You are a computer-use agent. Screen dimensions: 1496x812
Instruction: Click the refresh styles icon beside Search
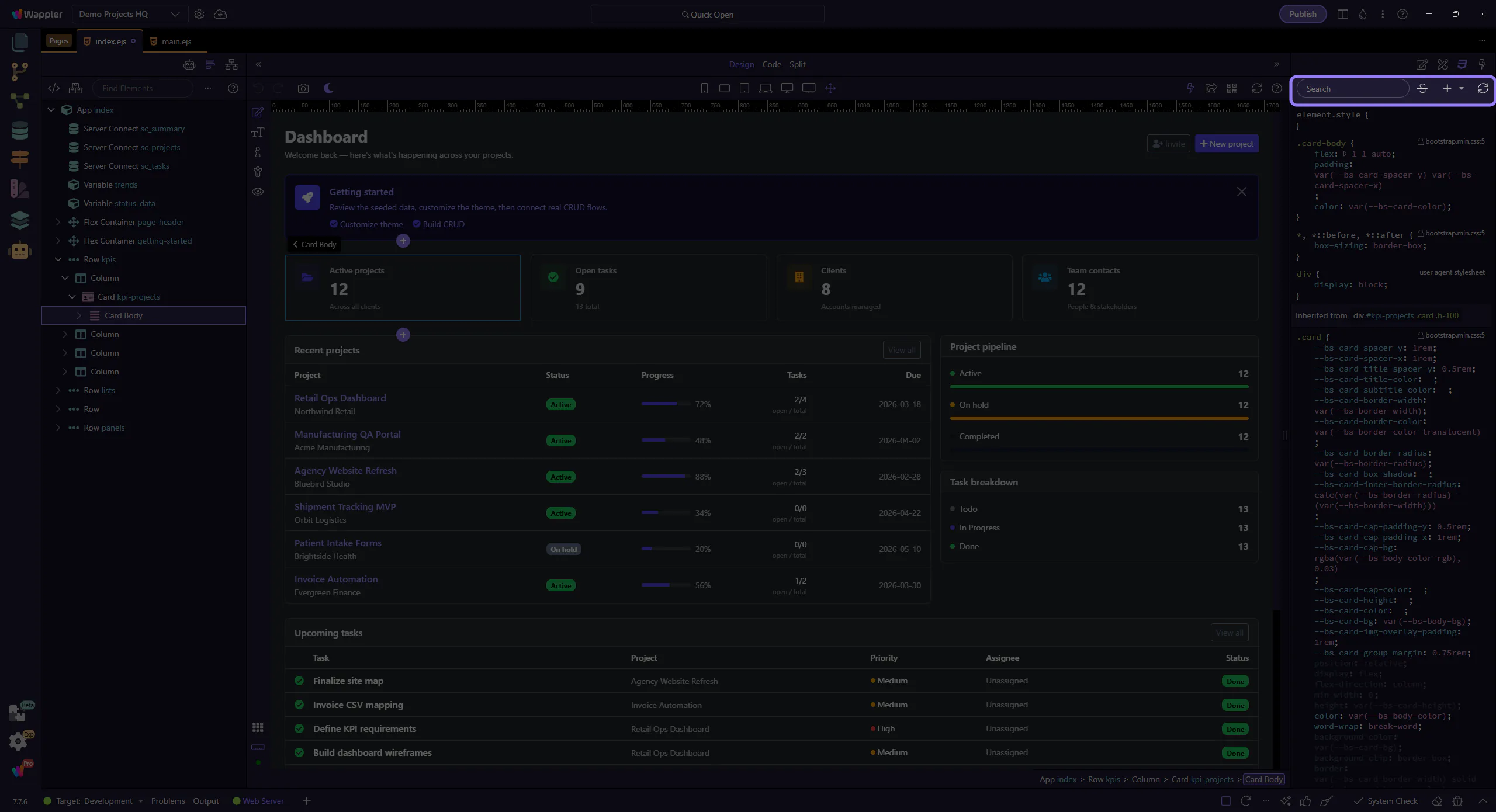(1483, 88)
